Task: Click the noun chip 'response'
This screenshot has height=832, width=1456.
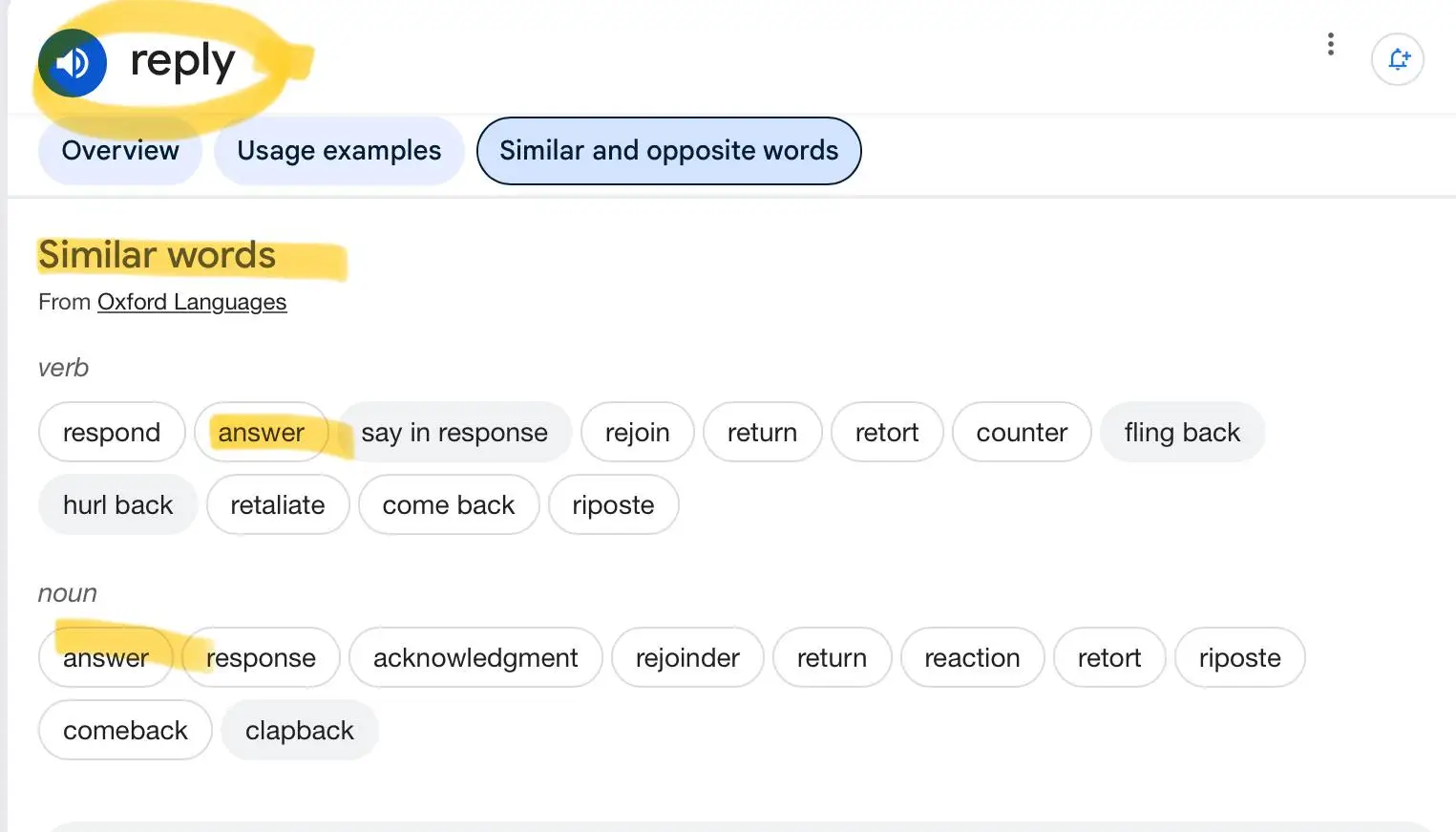Action: (261, 658)
